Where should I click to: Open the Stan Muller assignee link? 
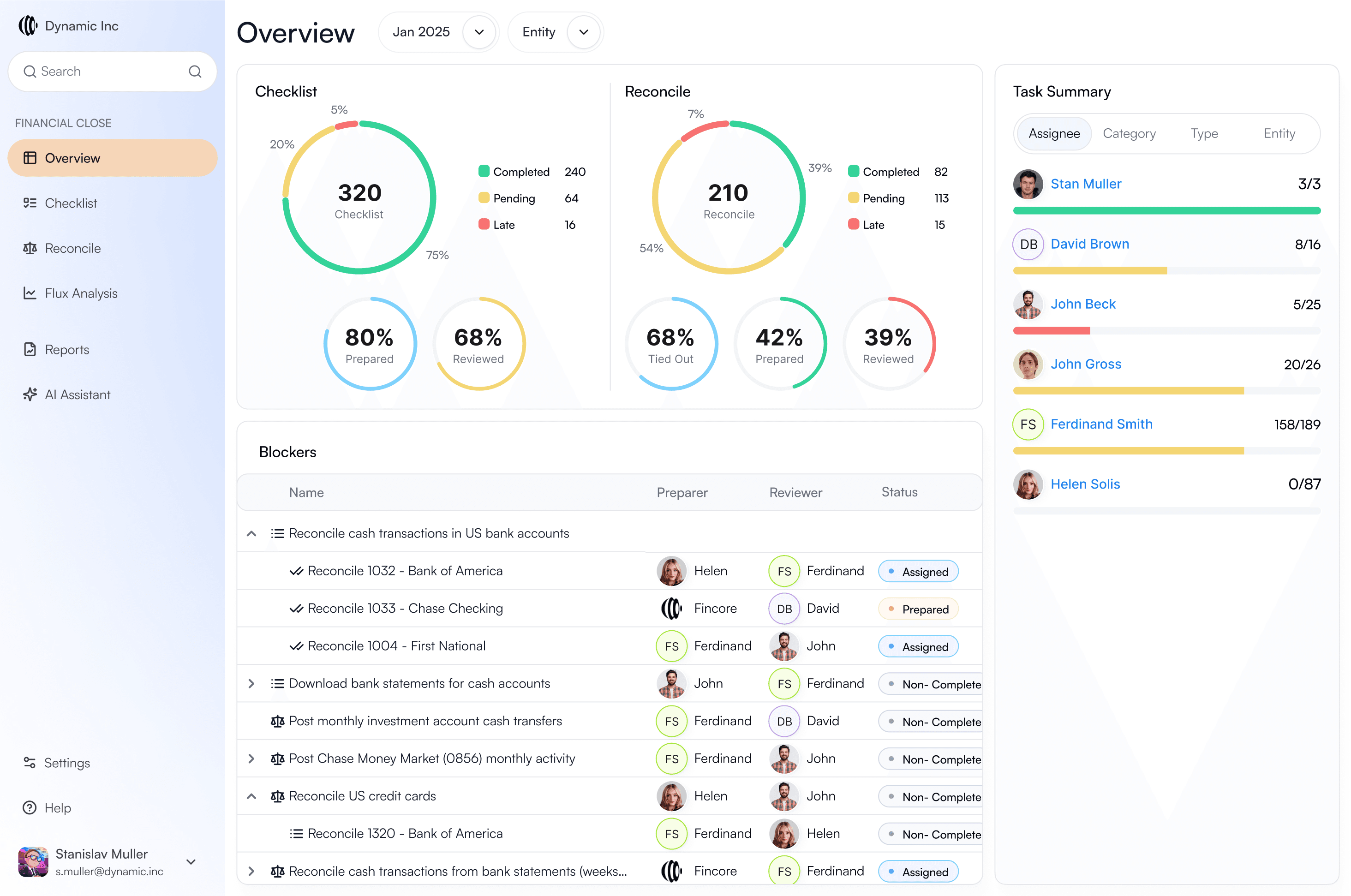[1086, 184]
